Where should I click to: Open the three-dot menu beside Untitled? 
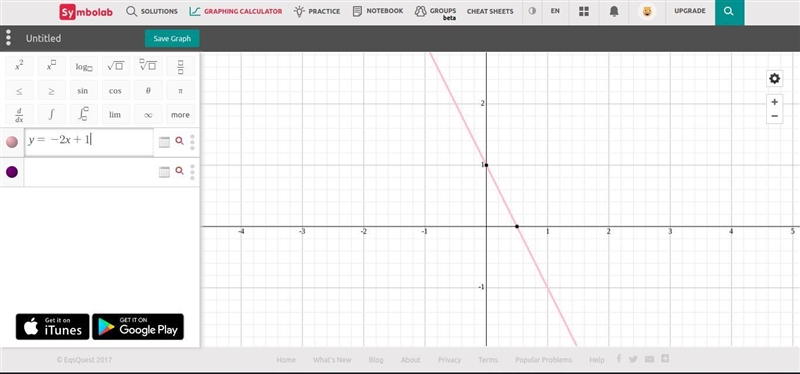(8, 38)
